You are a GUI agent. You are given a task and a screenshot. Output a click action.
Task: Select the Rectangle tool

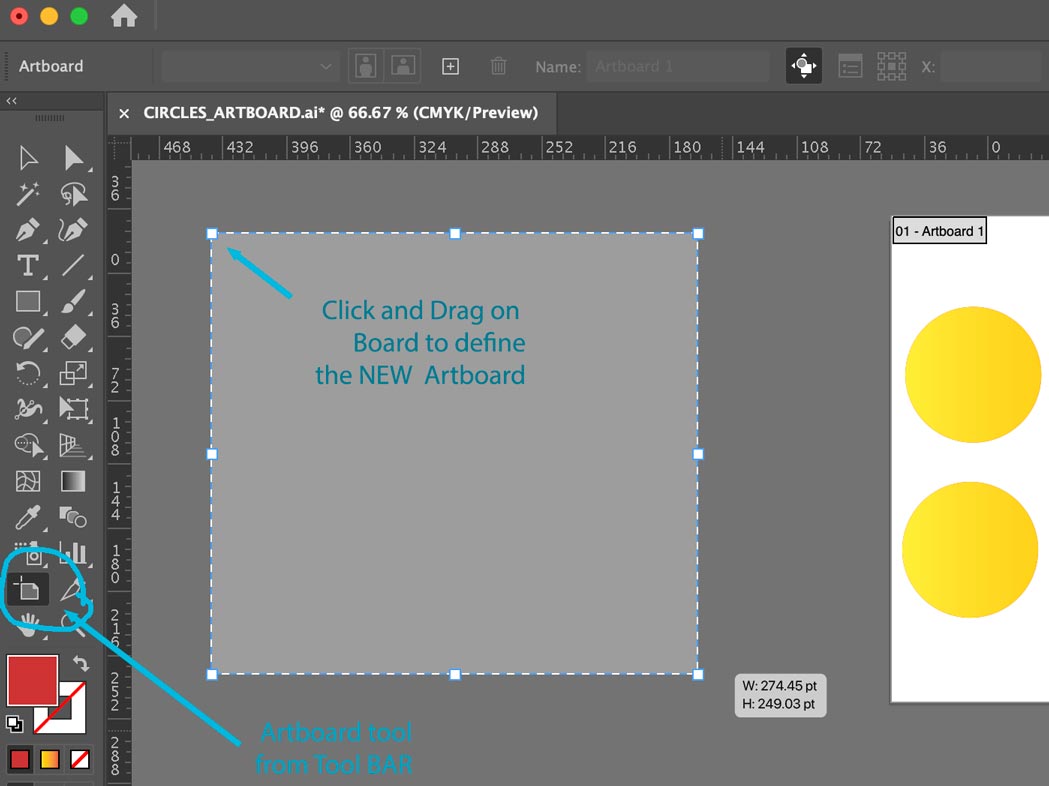pos(28,301)
